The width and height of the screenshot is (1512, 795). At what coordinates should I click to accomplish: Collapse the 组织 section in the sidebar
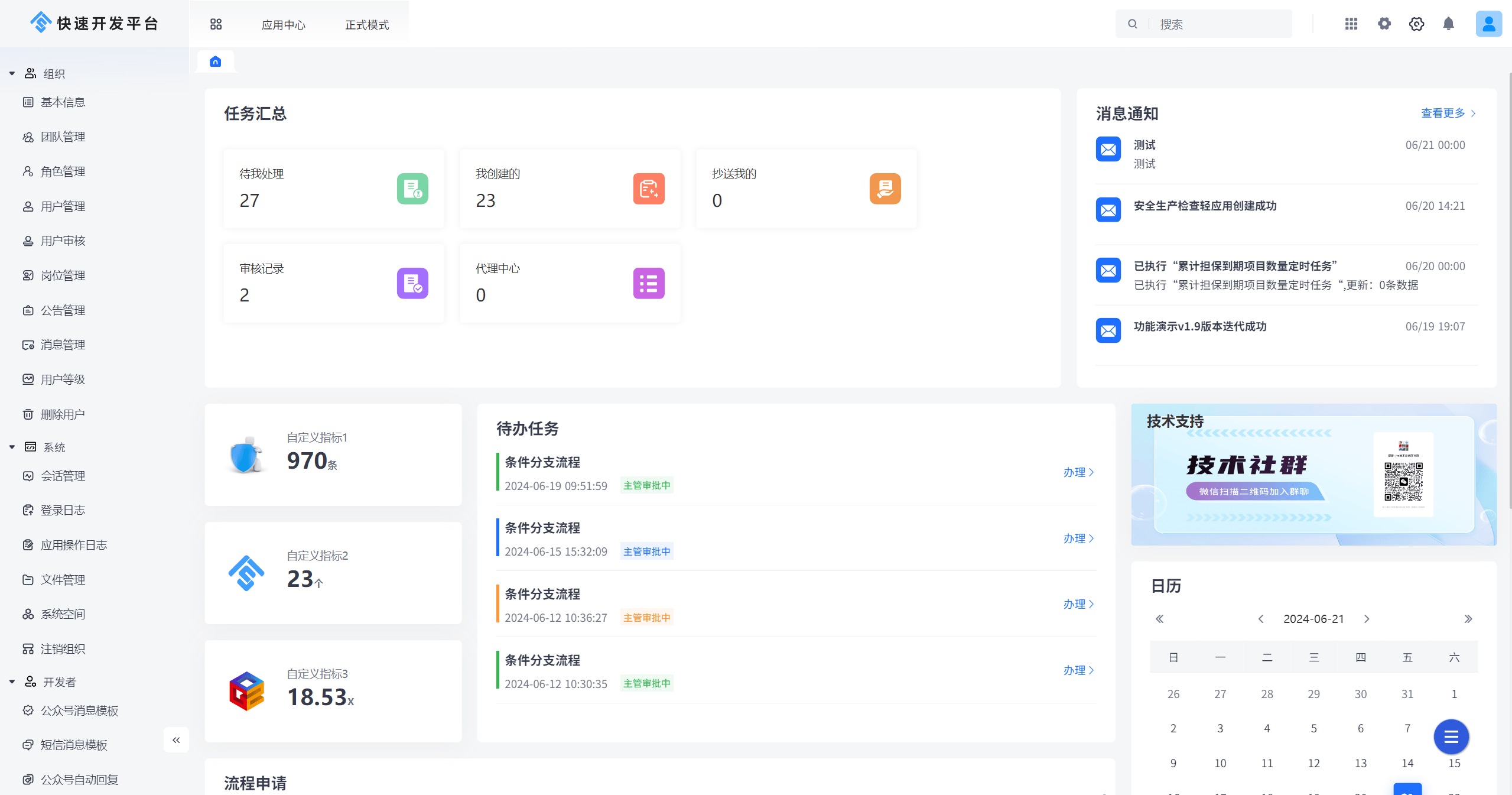(12, 73)
